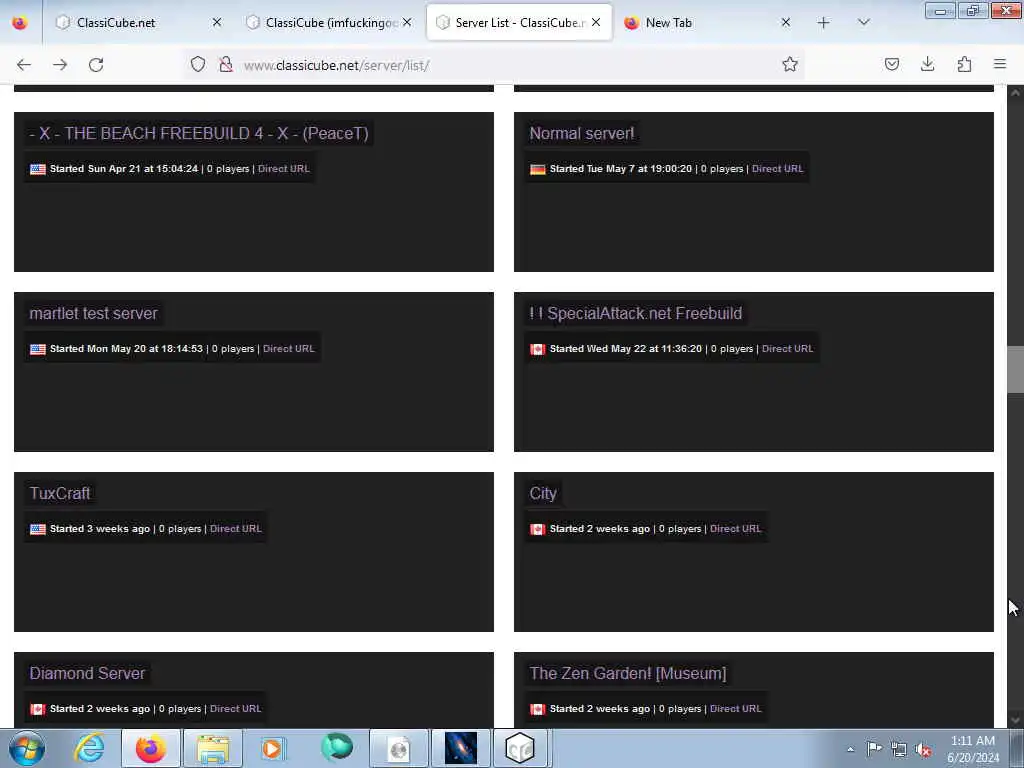Click the page vertical scrollbar thumb
The width and height of the screenshot is (1024, 768).
tap(1016, 370)
